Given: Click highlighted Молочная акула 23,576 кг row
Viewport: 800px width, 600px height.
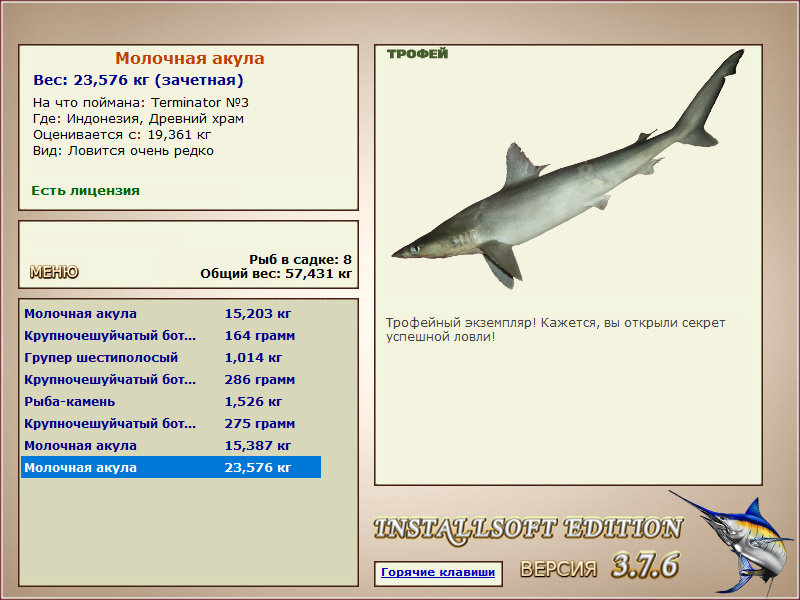Looking at the screenshot, I should point(171,467).
